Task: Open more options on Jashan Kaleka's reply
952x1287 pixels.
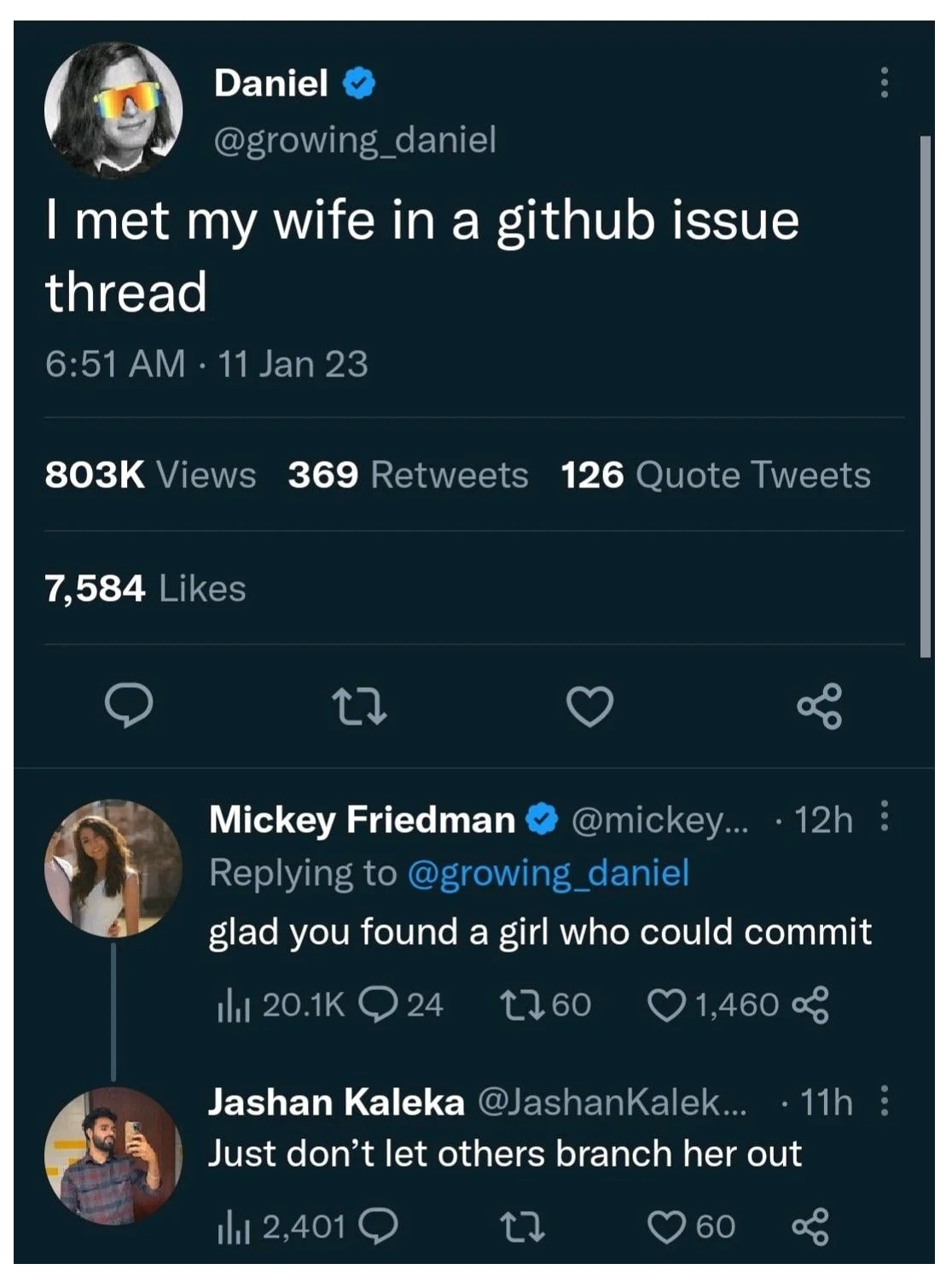Action: [885, 1100]
